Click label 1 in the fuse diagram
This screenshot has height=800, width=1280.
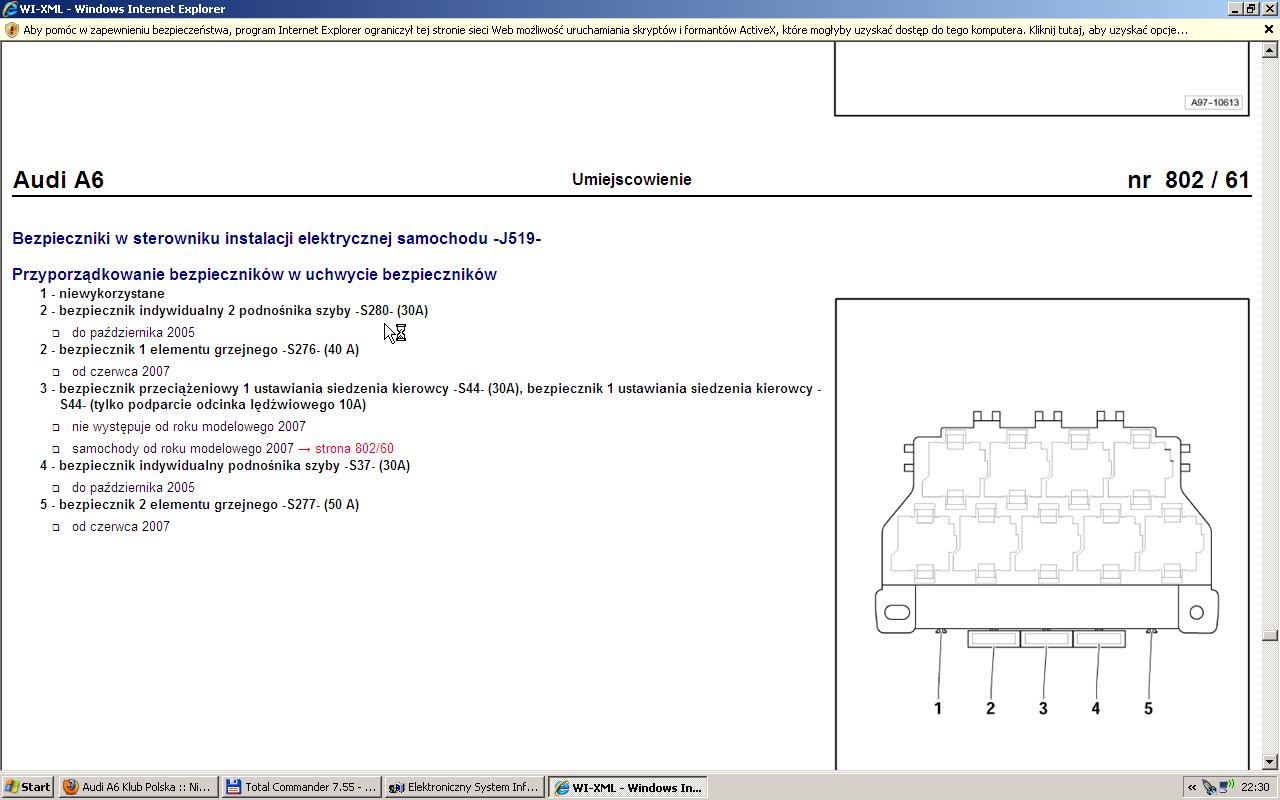pyautogui.click(x=938, y=709)
